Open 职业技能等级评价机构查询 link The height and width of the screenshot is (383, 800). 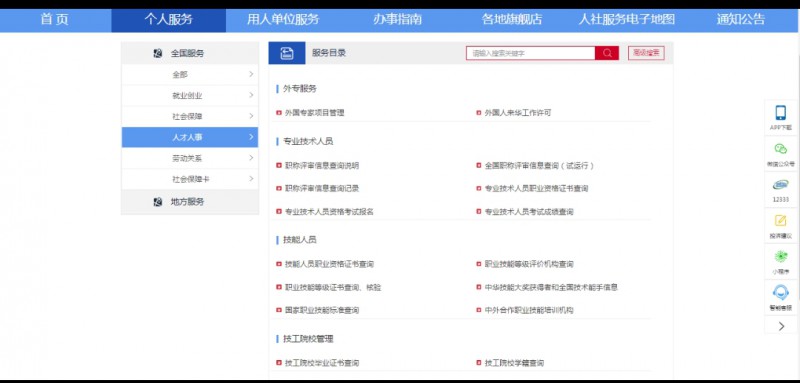pyautogui.click(x=529, y=264)
